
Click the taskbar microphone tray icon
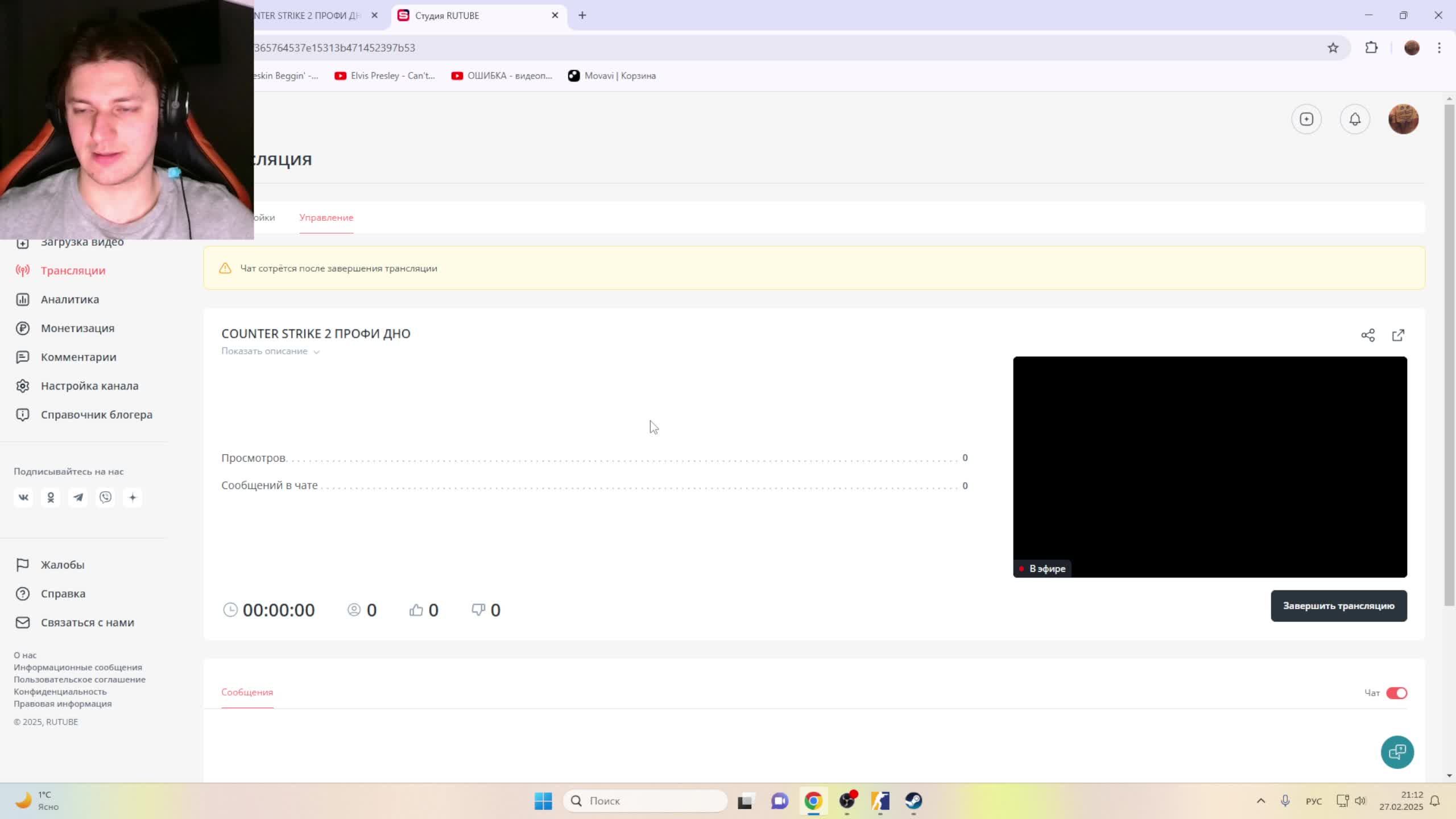tap(1285, 801)
